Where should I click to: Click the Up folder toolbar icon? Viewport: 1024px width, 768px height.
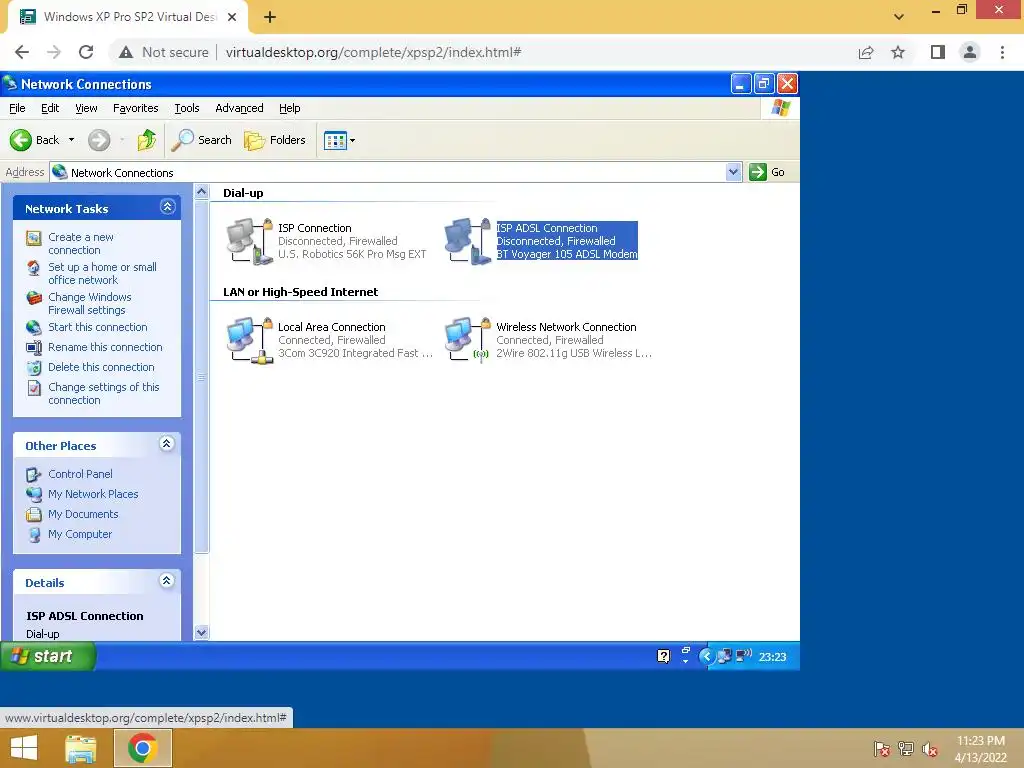[x=147, y=140]
